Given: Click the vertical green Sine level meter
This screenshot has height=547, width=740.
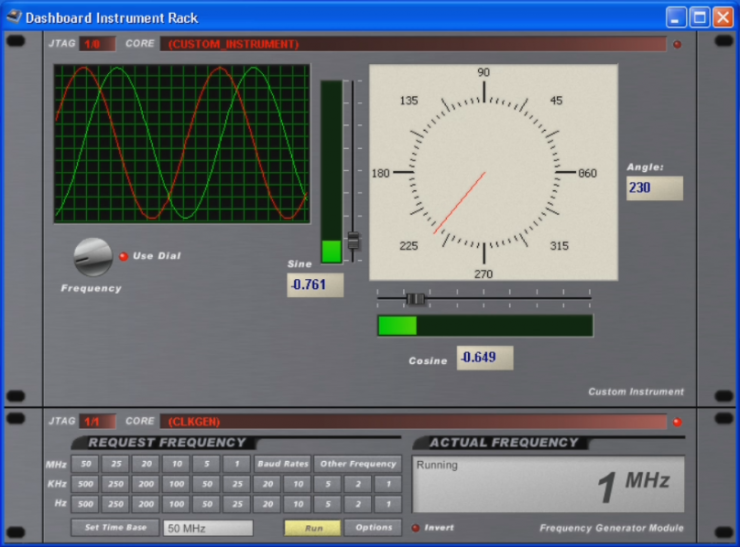Looking at the screenshot, I should pos(331,172).
